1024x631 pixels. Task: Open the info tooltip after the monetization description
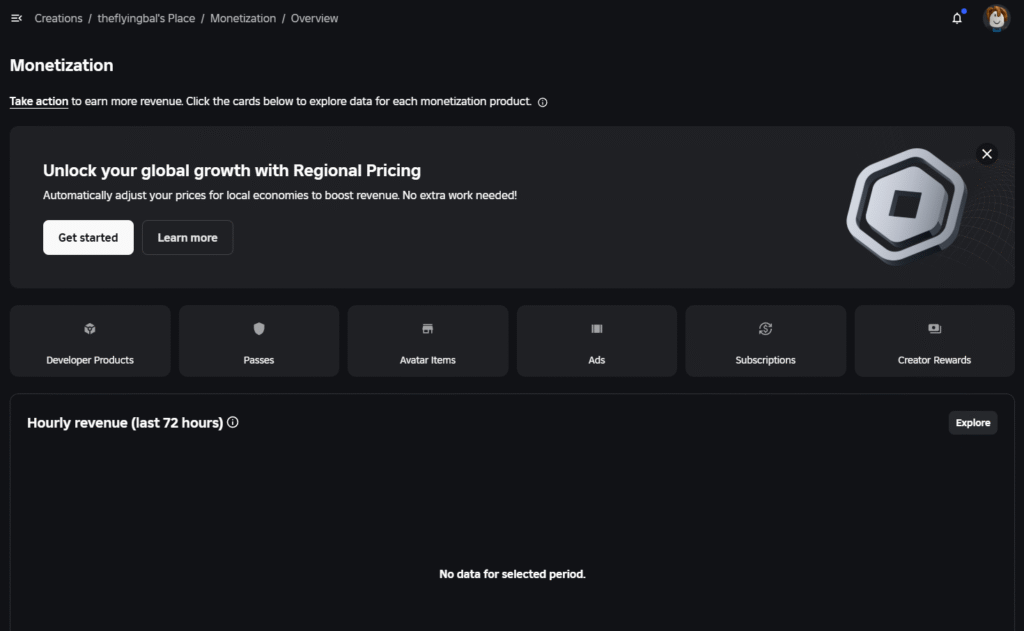pyautogui.click(x=542, y=101)
